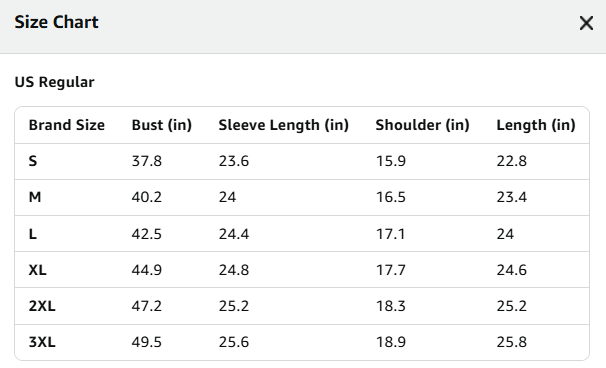Viewport: 606px width, 368px height.
Task: Click the 47.2 bust value
Action: 146,306
